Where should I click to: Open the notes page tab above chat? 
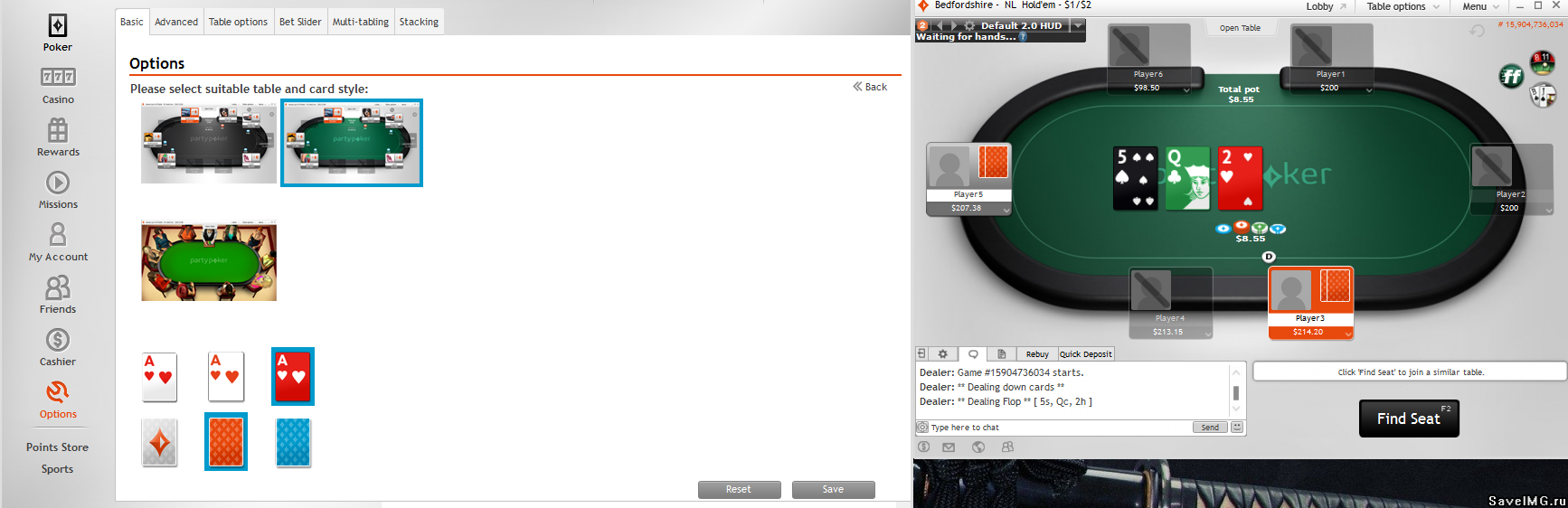click(x=1002, y=353)
